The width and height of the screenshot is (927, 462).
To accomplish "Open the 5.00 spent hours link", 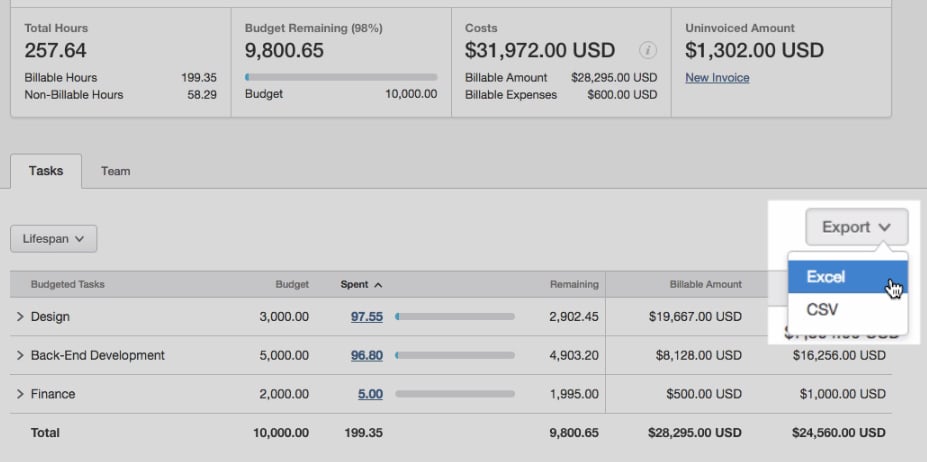I will click(x=370, y=394).
